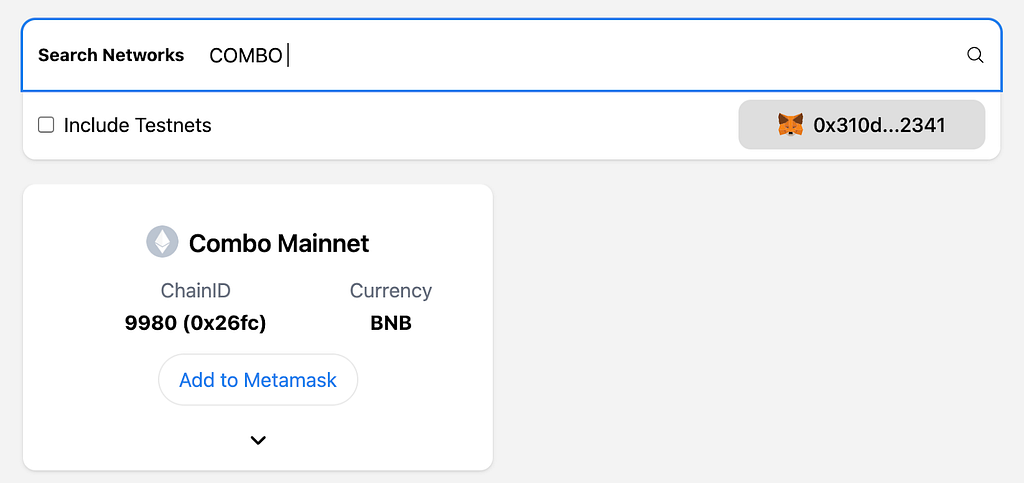1024x483 pixels.
Task: Click the wallet address text 0x310d...2341
Action: click(x=879, y=125)
